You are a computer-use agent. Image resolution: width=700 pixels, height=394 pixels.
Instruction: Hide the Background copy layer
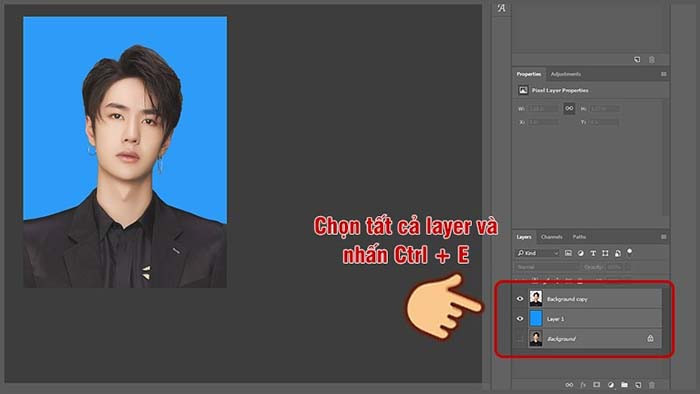coord(520,299)
